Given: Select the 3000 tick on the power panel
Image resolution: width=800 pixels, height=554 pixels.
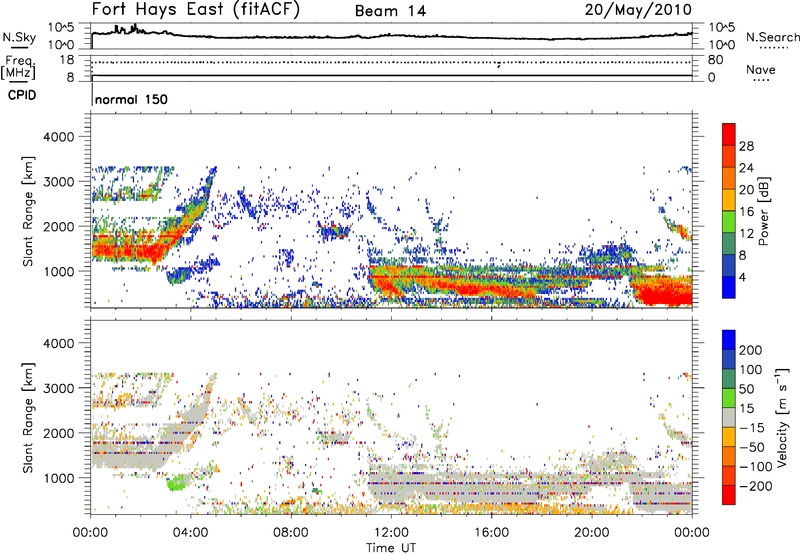Looking at the screenshot, I should 58,182.
